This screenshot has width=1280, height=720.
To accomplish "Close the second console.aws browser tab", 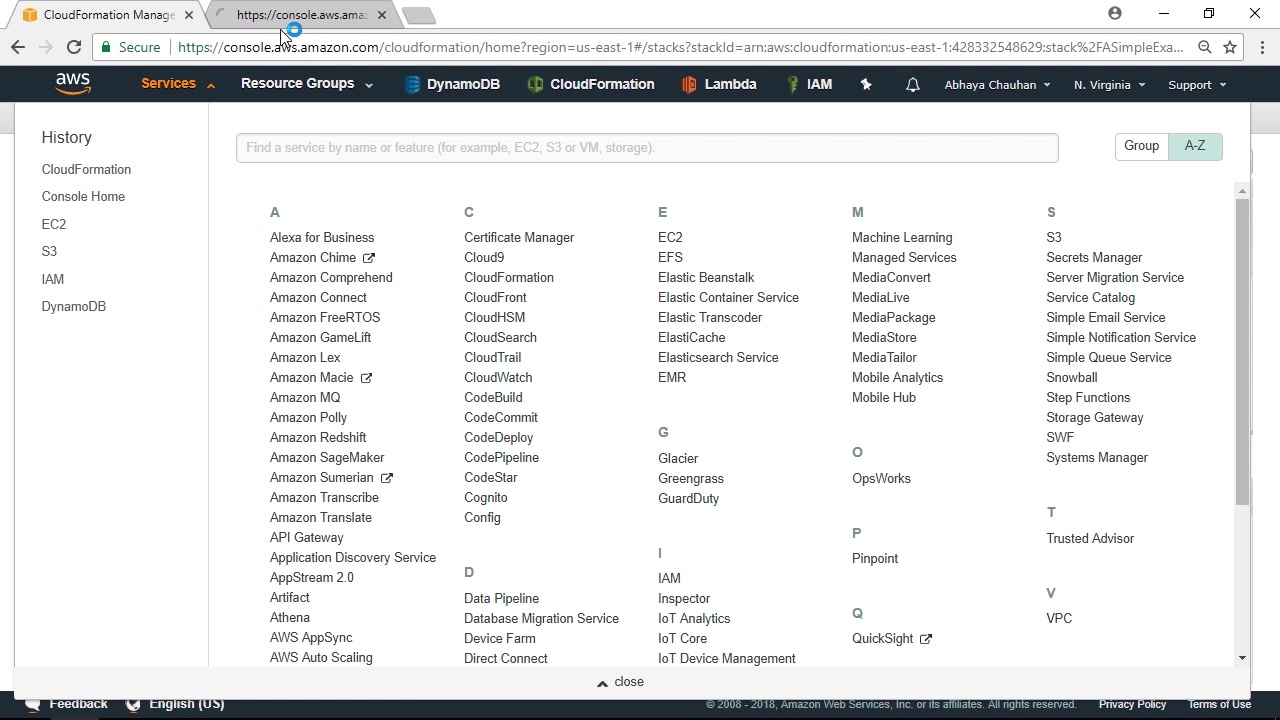I will (x=381, y=15).
